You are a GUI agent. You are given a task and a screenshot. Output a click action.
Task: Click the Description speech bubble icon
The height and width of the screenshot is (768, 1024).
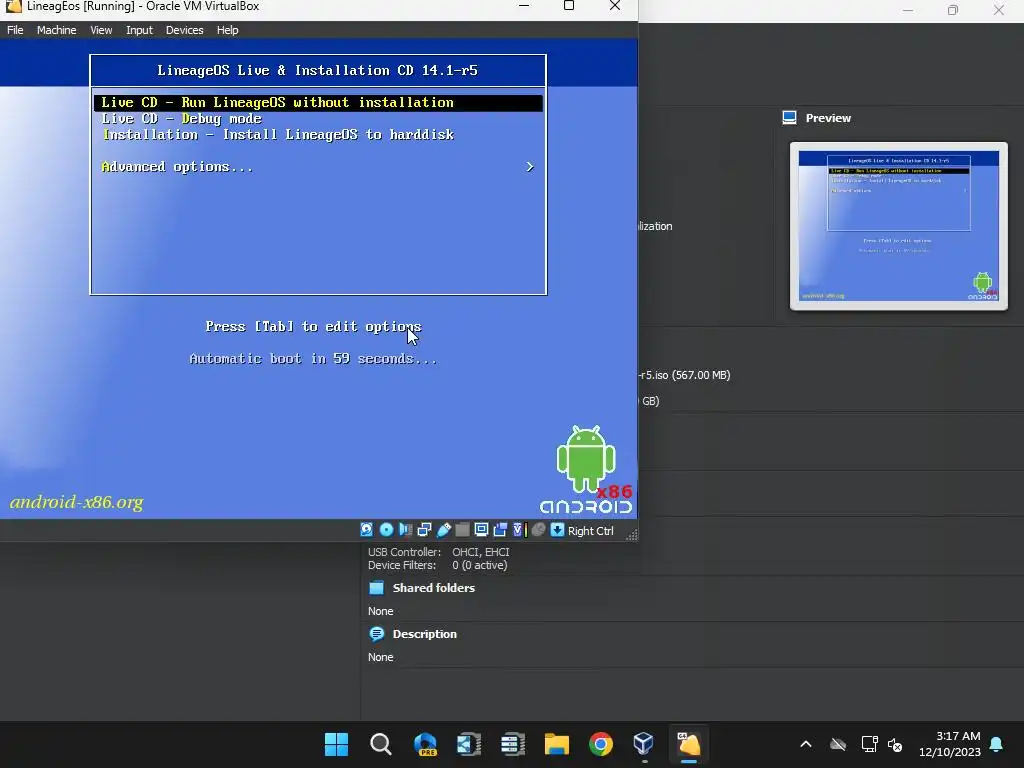pos(377,634)
